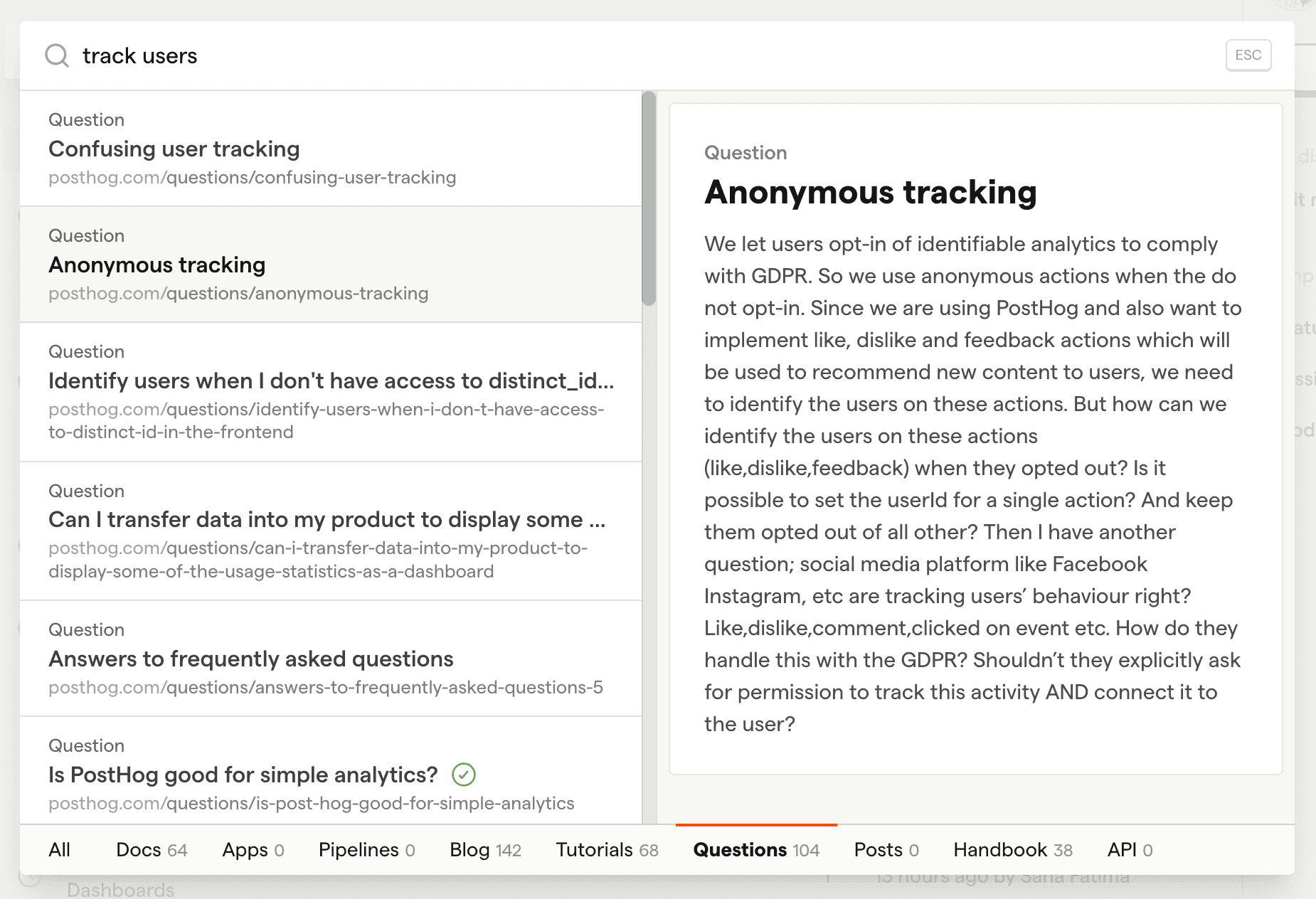The image size is (1316, 899).
Task: Close search with the ESC button
Action: (1248, 55)
